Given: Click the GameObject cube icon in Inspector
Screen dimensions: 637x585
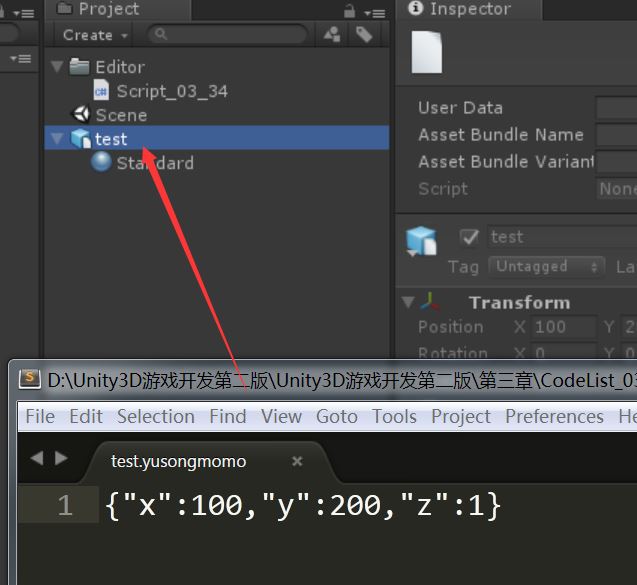Looking at the screenshot, I should coord(421,241).
